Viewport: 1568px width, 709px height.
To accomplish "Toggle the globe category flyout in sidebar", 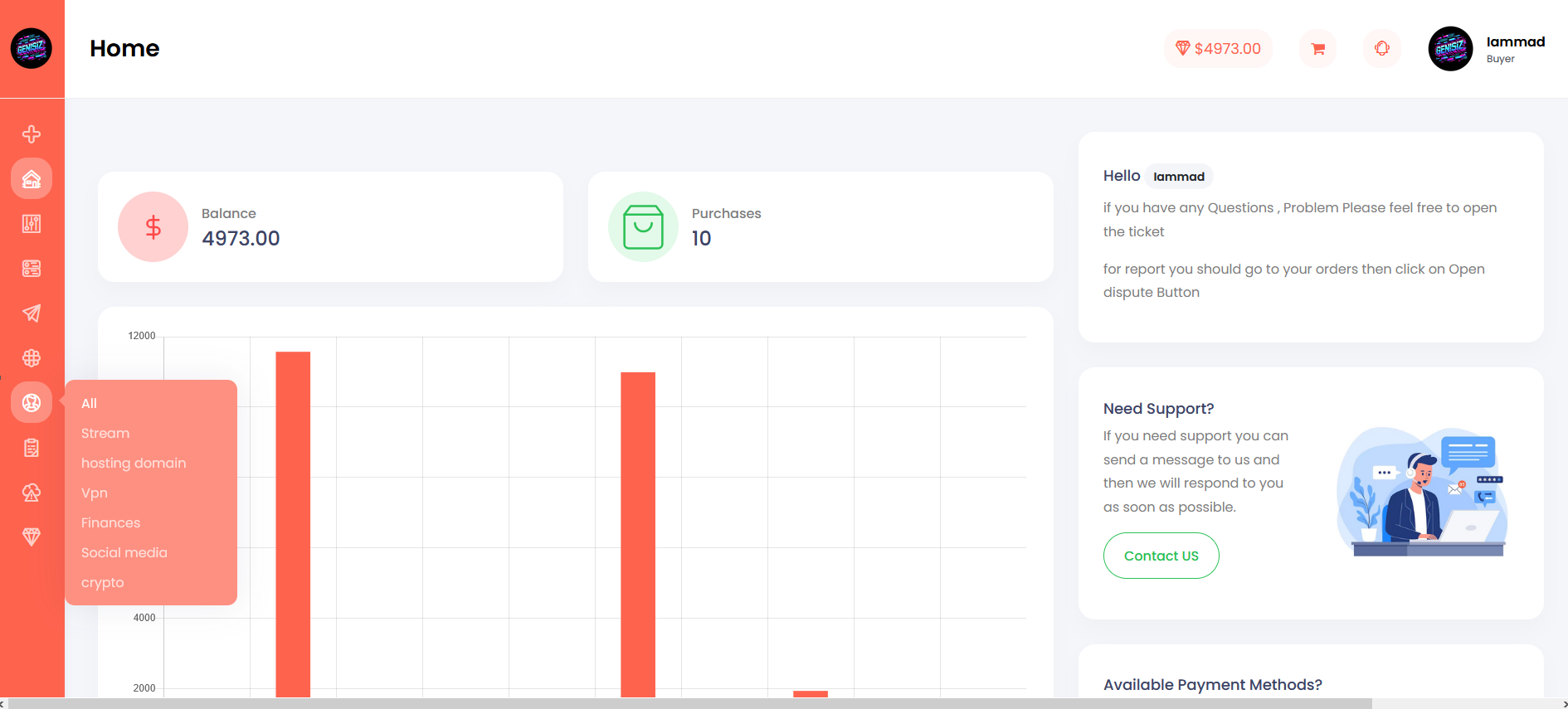I will coord(32,403).
